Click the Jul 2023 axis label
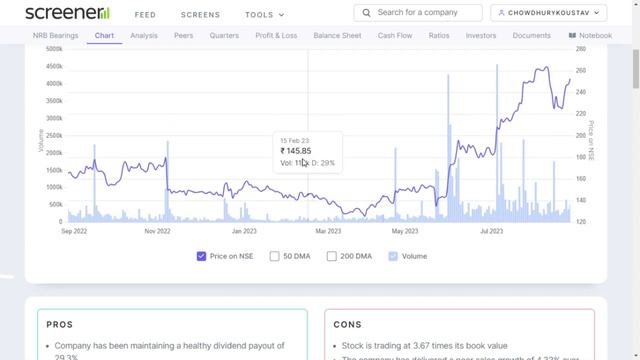Screen dimensions: 640x360 (x=491, y=231)
